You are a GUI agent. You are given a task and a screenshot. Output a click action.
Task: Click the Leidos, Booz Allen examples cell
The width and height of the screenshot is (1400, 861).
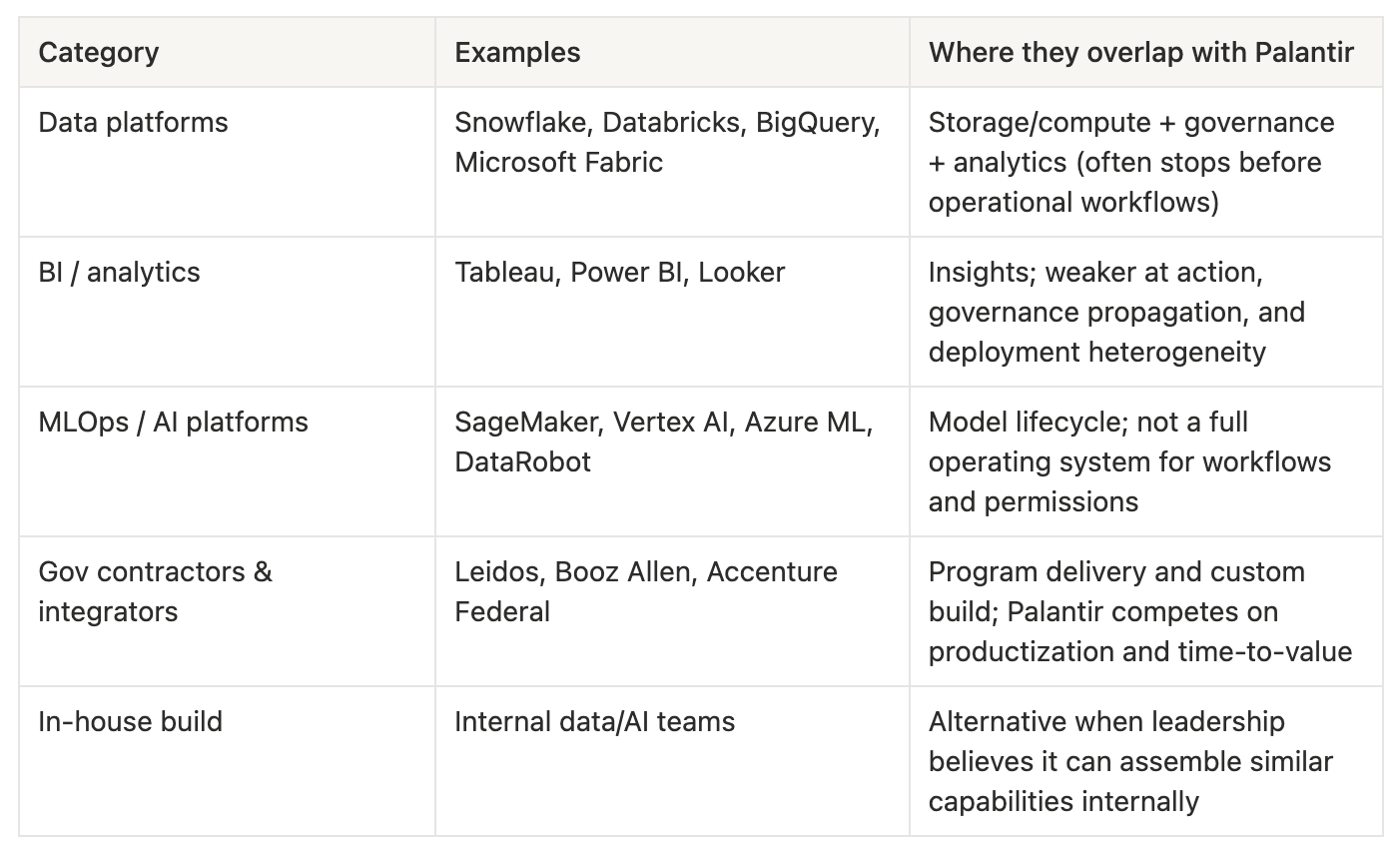point(645,591)
